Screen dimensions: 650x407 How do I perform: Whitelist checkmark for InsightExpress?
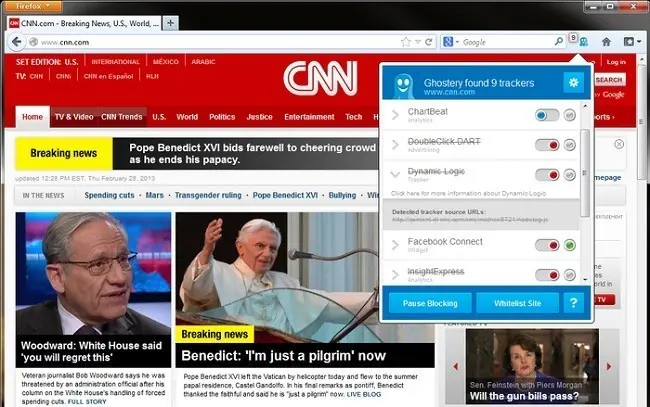(x=570, y=275)
